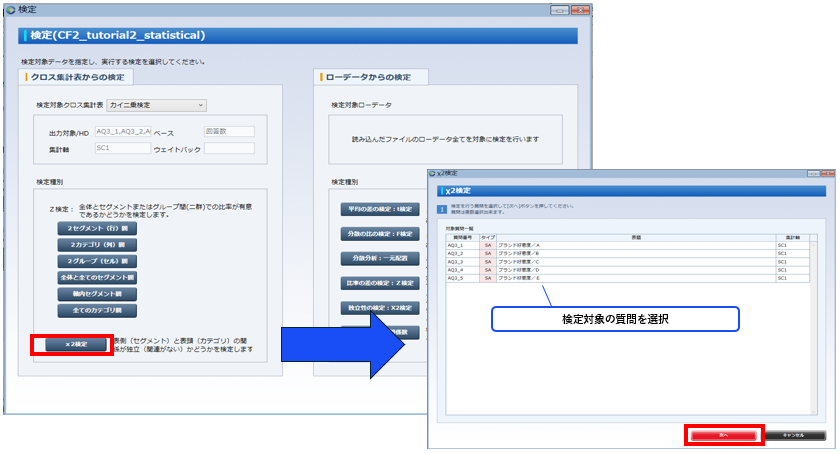Click the ブランド好意度／C title cell
Viewport: 840px width, 454px height.
click(x=636, y=262)
